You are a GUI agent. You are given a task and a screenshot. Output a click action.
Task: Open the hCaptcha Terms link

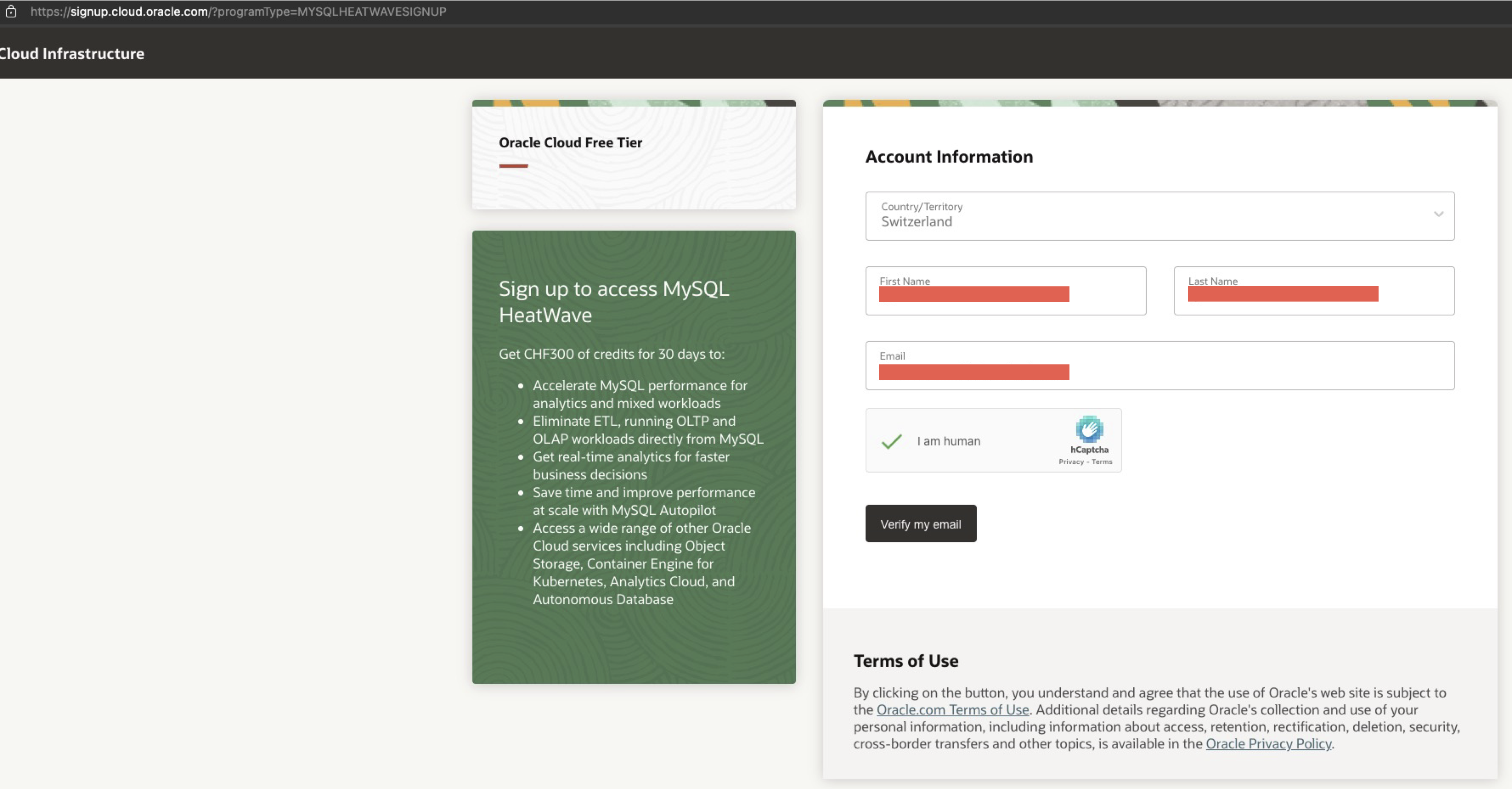click(x=1102, y=462)
